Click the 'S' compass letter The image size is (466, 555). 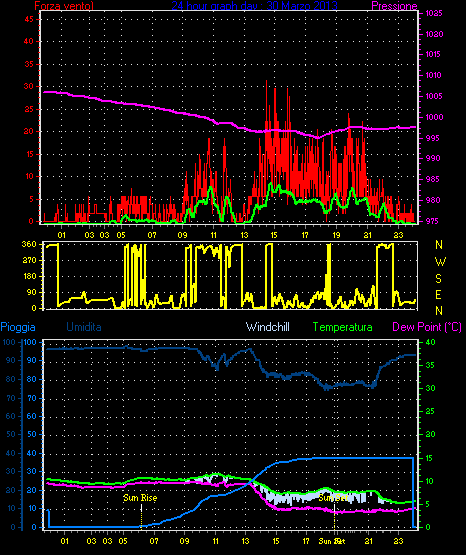[438, 279]
